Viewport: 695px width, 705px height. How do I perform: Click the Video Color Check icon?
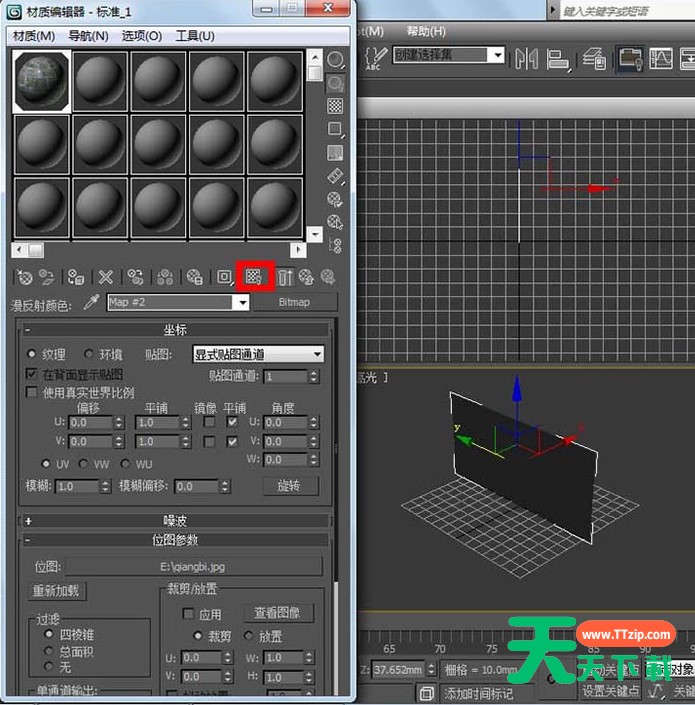click(x=335, y=153)
